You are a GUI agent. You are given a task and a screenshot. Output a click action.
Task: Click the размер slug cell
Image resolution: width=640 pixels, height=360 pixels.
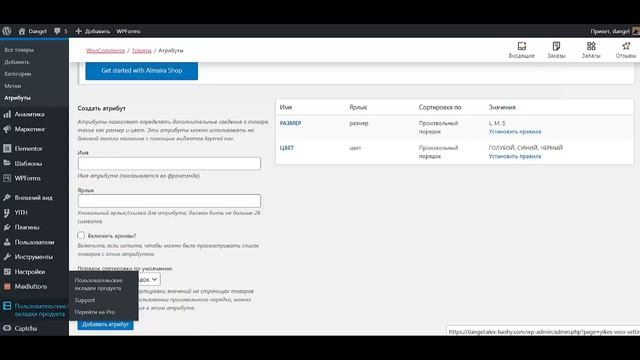pyautogui.click(x=359, y=123)
